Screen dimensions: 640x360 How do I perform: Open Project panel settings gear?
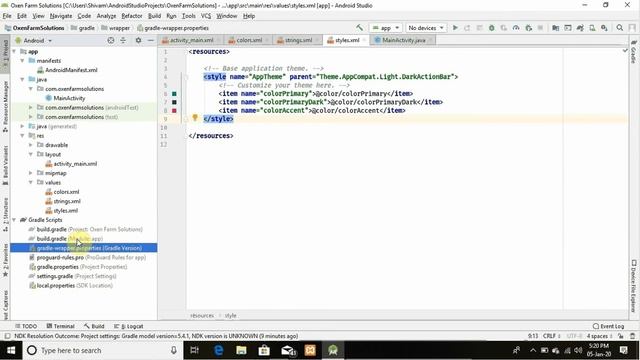pos(138,40)
